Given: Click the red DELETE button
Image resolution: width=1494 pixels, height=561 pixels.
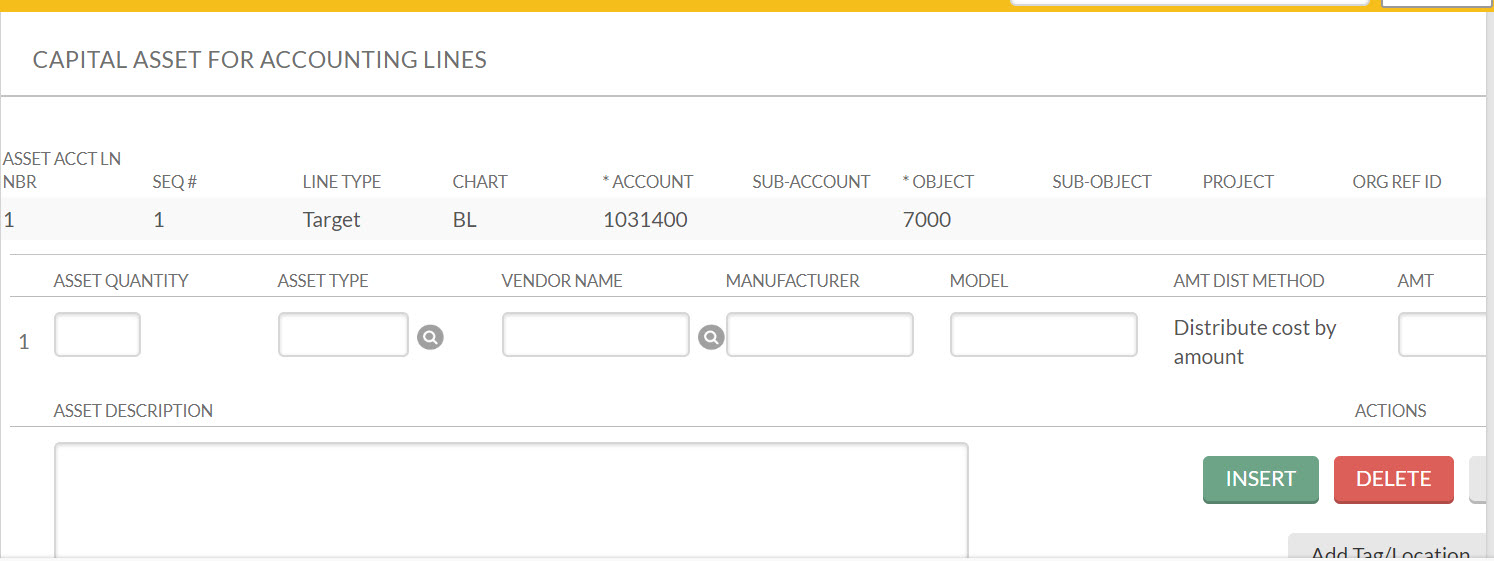Looking at the screenshot, I should click(x=1393, y=480).
